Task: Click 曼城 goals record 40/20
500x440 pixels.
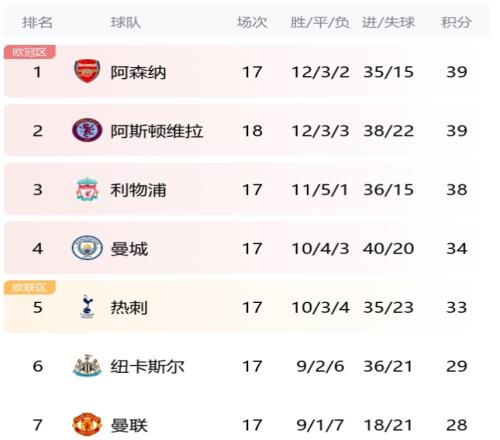Action: pos(388,249)
